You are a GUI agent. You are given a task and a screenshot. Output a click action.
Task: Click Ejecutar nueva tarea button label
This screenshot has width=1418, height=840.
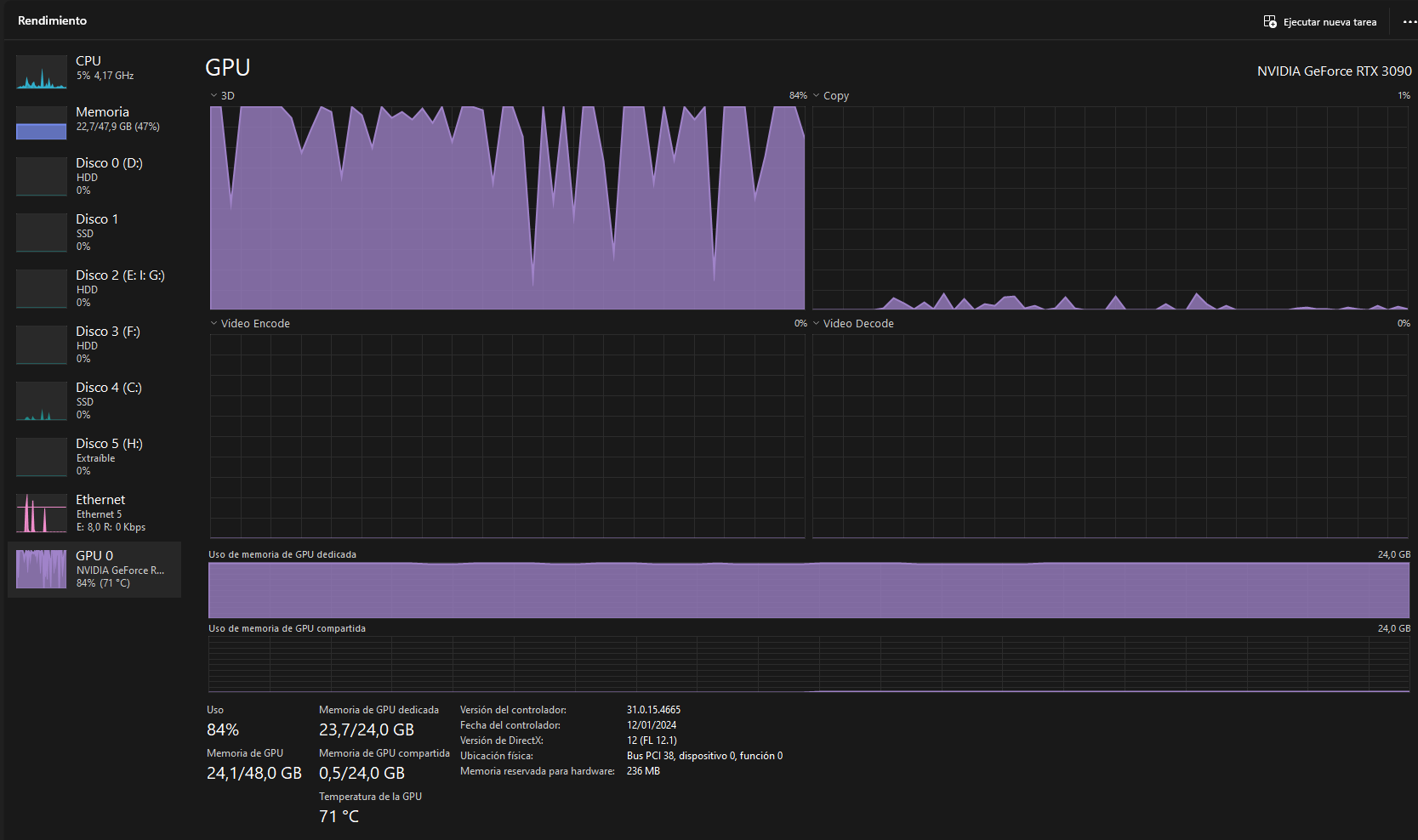click(1330, 22)
